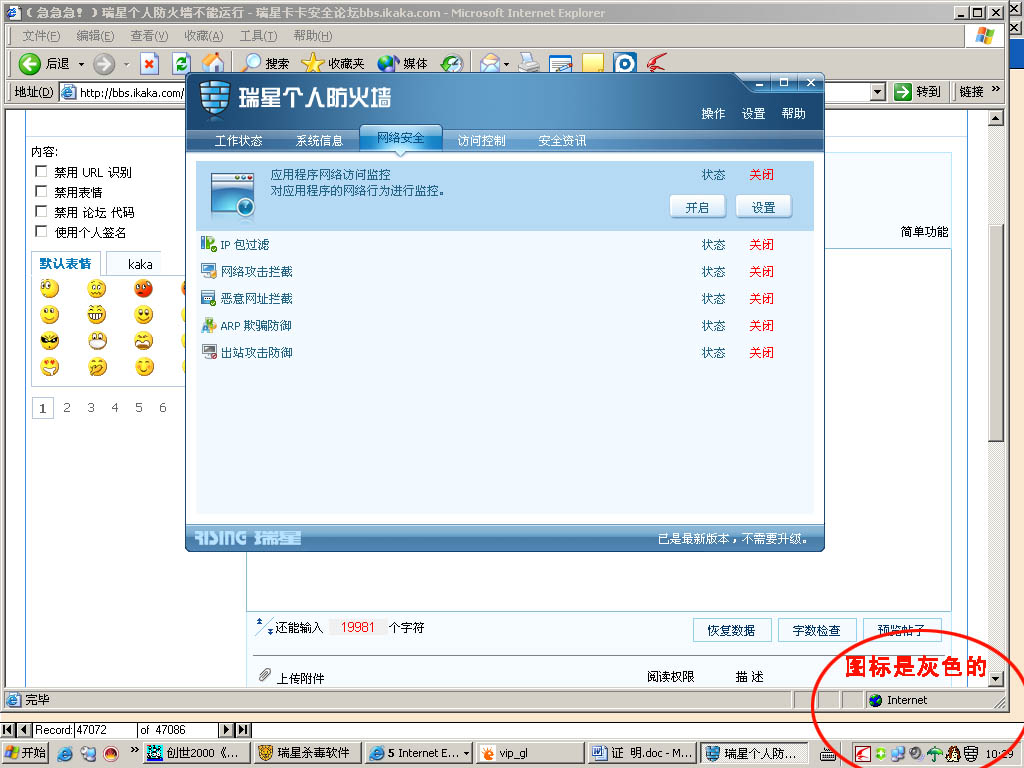The height and width of the screenshot is (768, 1024).
Task: Click the 字数检查 button
Action: (816, 630)
